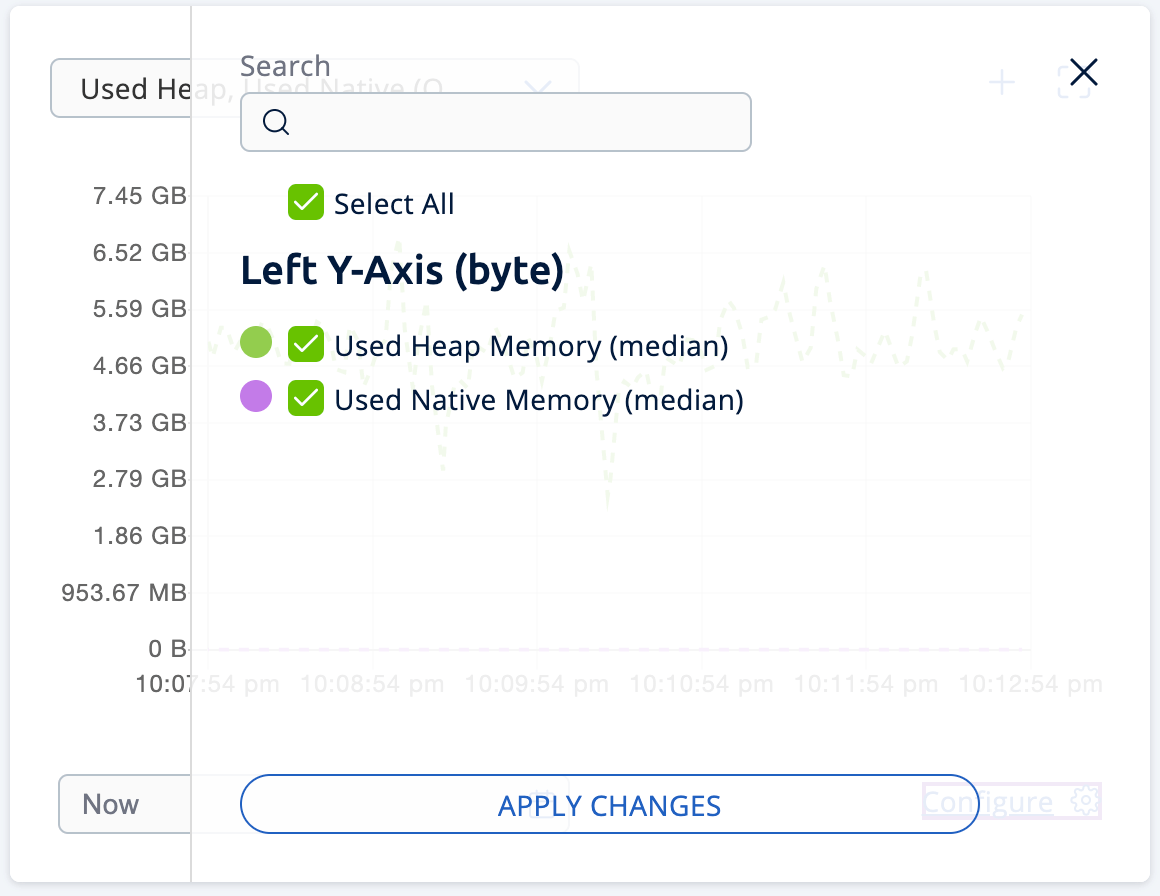Uncheck the Used Heap Memory (median) checkbox

[x=305, y=345]
